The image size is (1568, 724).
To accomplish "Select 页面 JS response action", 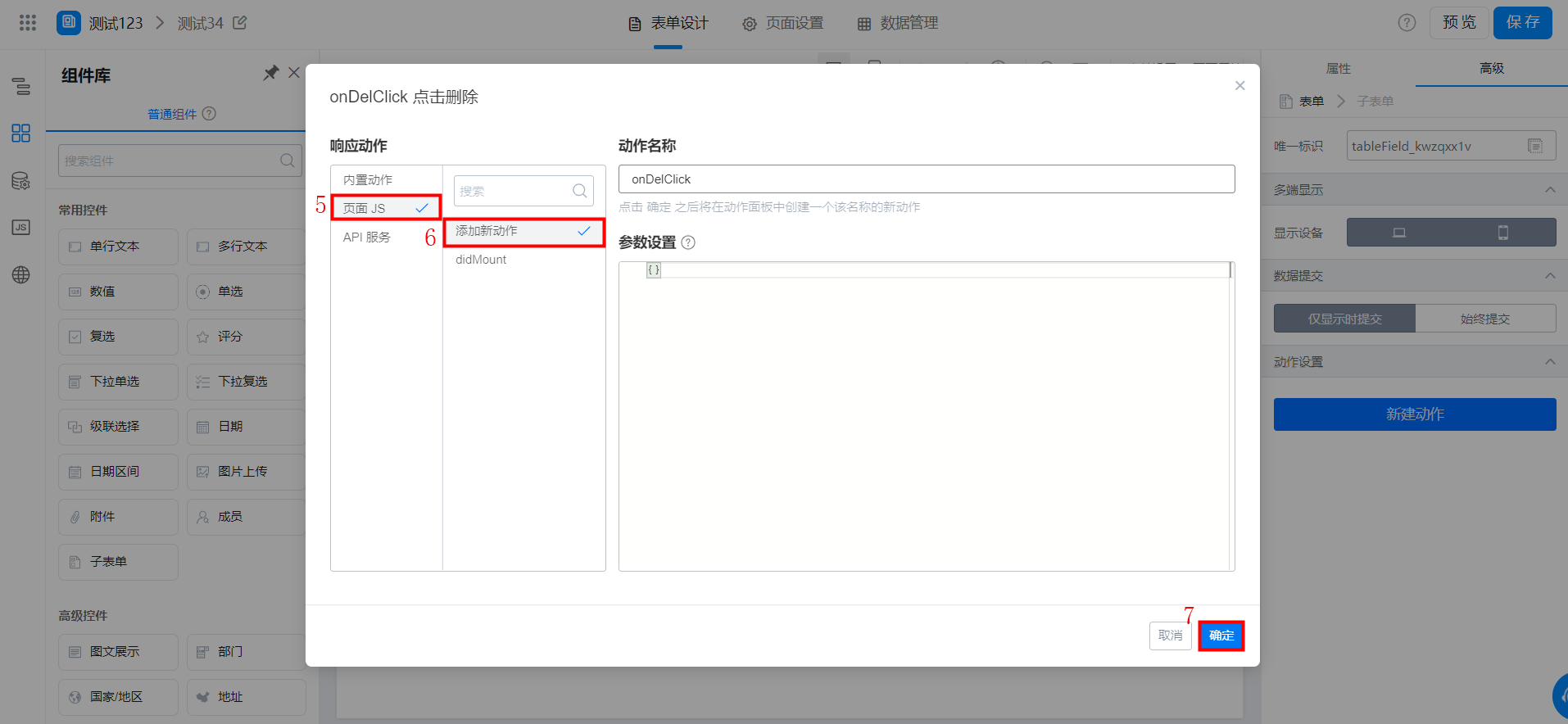I will coord(386,208).
